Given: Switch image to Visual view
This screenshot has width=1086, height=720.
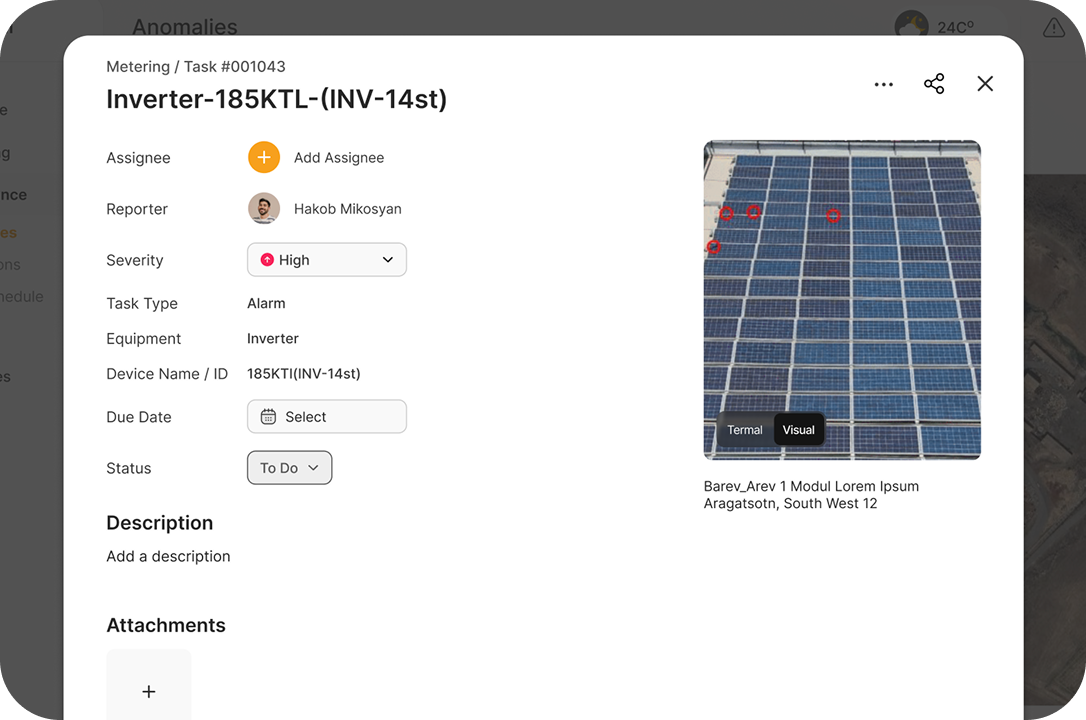Looking at the screenshot, I should 798,430.
